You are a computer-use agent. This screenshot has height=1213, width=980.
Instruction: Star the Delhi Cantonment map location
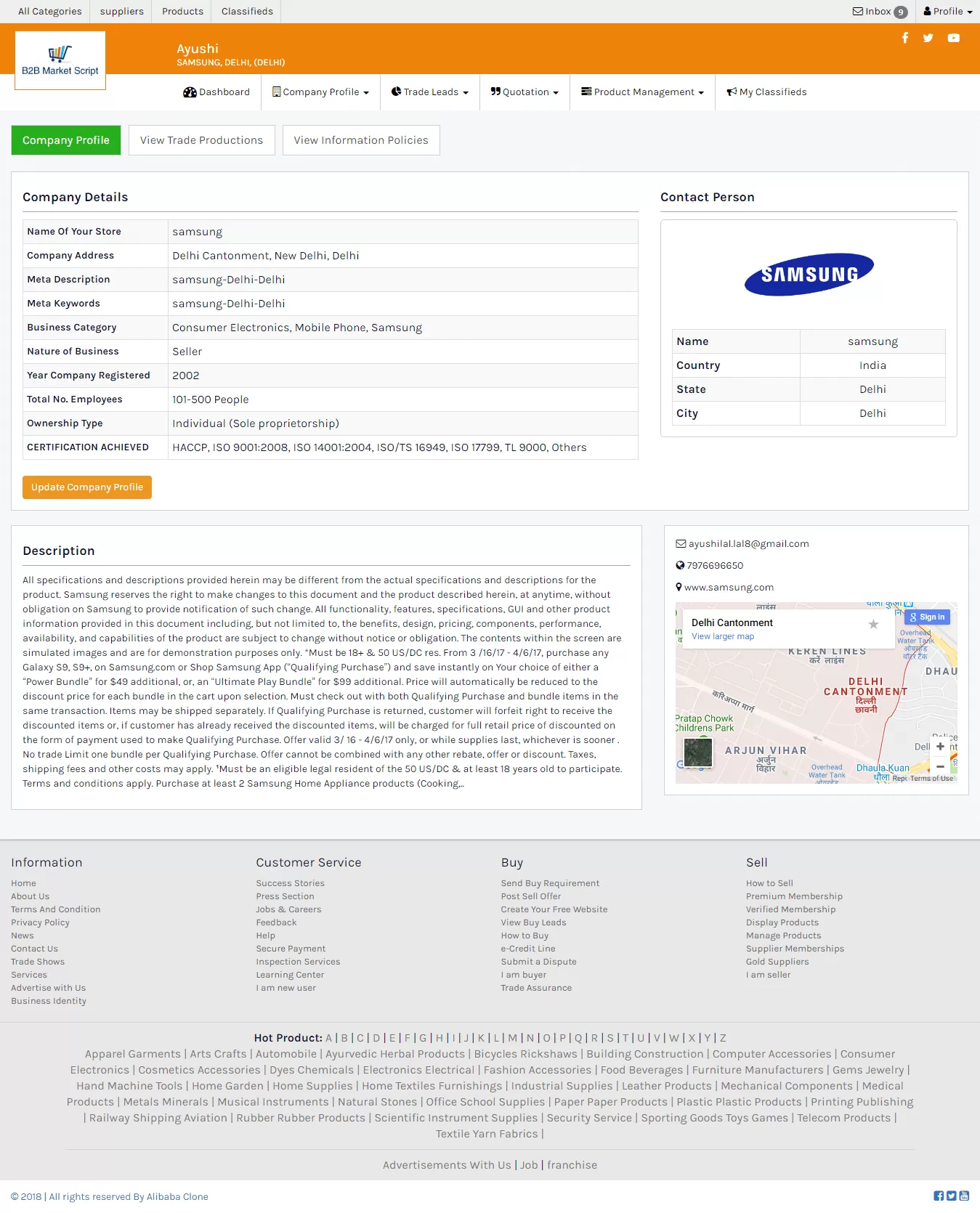click(874, 624)
